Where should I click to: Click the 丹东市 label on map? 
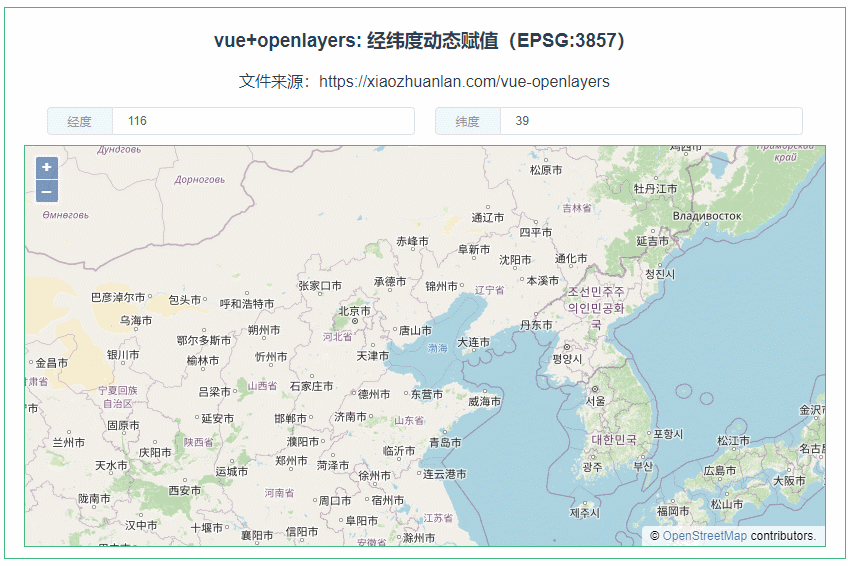[x=536, y=325]
